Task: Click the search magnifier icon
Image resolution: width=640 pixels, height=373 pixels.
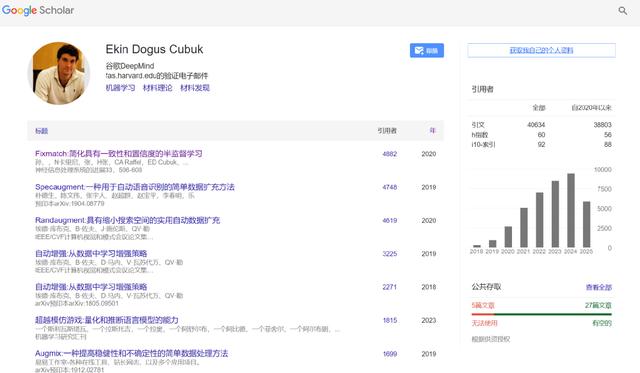Action: 622,11
